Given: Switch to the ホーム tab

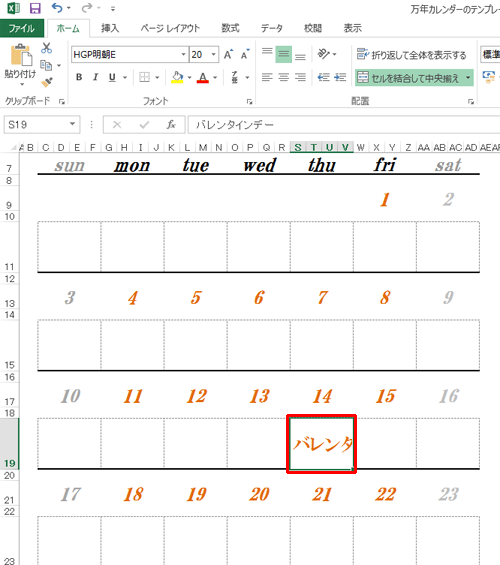Looking at the screenshot, I should pyautogui.click(x=68, y=28).
